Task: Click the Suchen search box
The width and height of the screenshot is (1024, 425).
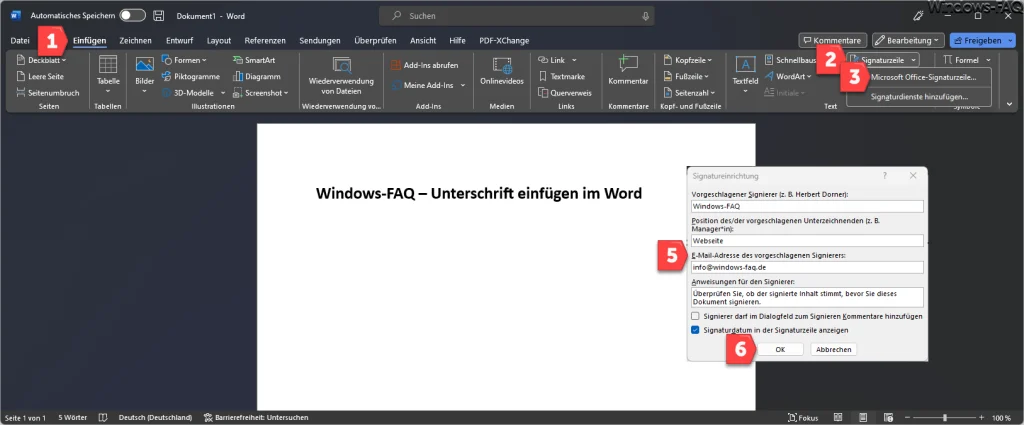Action: (517, 16)
